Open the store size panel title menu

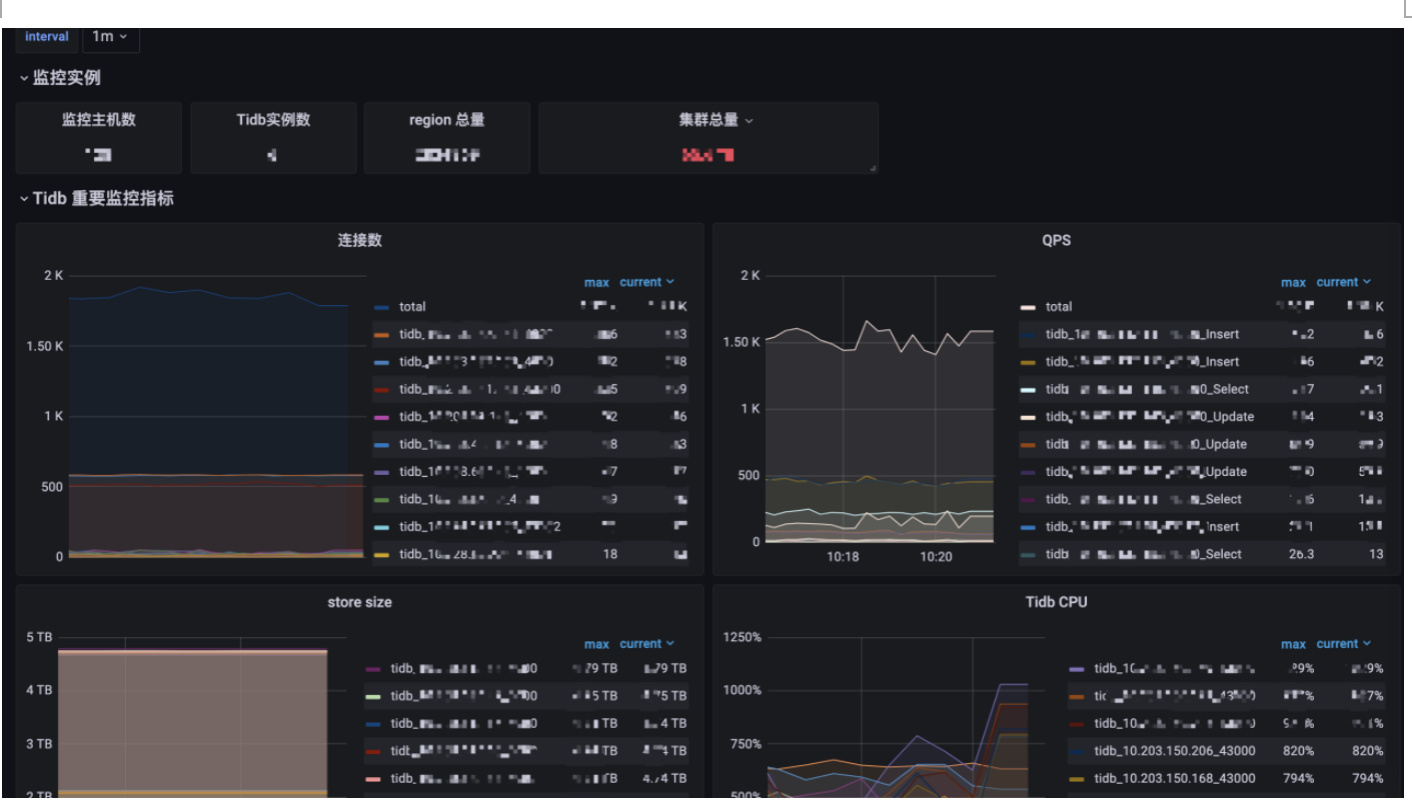[359, 603]
